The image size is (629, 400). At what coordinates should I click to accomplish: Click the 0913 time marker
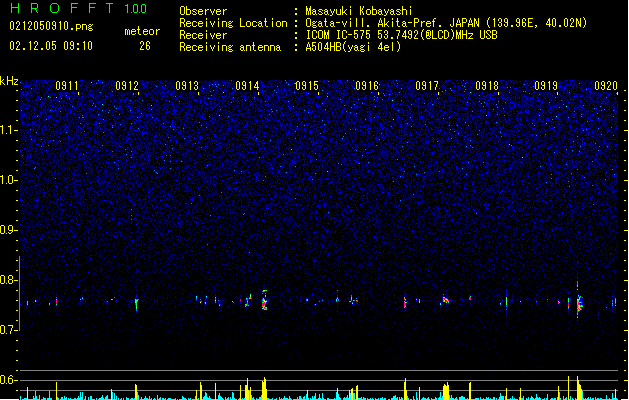[187, 86]
